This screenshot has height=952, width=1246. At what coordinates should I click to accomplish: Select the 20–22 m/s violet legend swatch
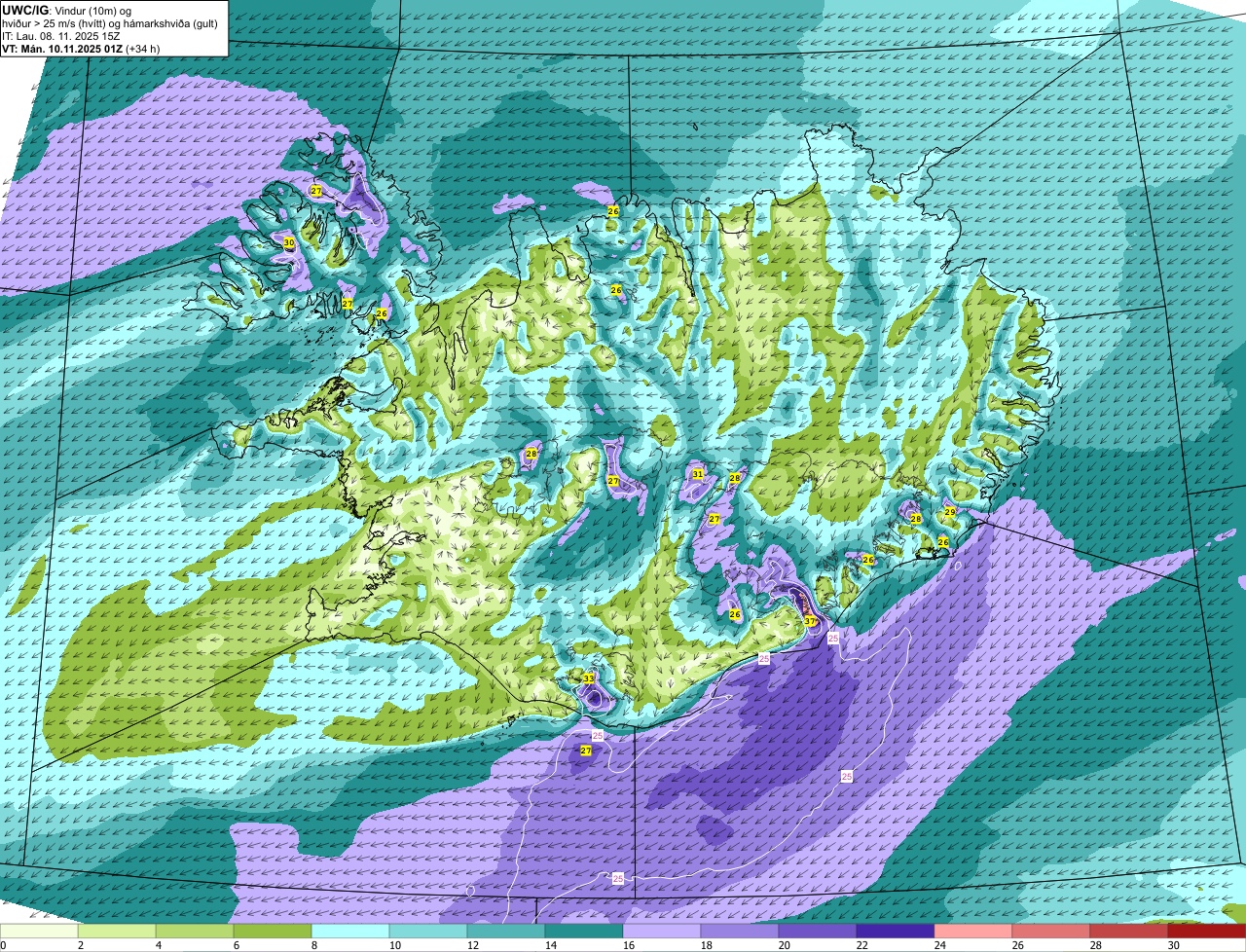818,931
